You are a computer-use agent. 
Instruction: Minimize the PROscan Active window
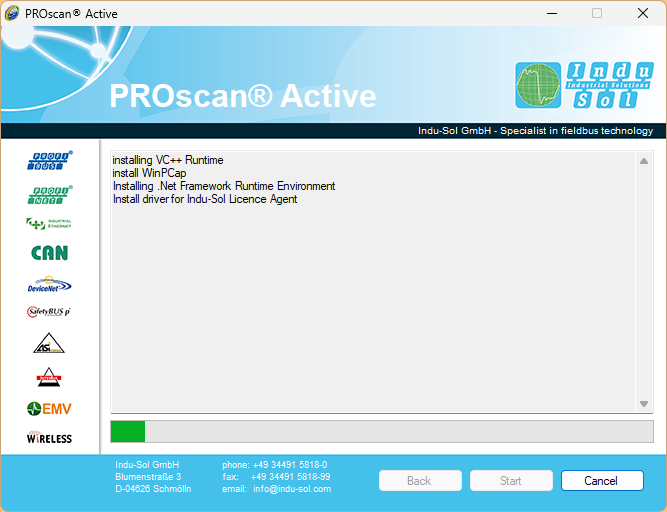pos(552,13)
